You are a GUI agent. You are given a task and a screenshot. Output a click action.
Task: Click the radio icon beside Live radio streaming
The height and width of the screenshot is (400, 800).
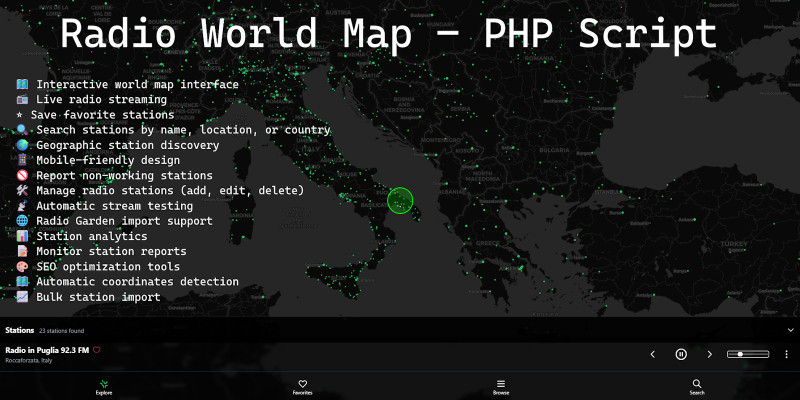(x=22, y=100)
